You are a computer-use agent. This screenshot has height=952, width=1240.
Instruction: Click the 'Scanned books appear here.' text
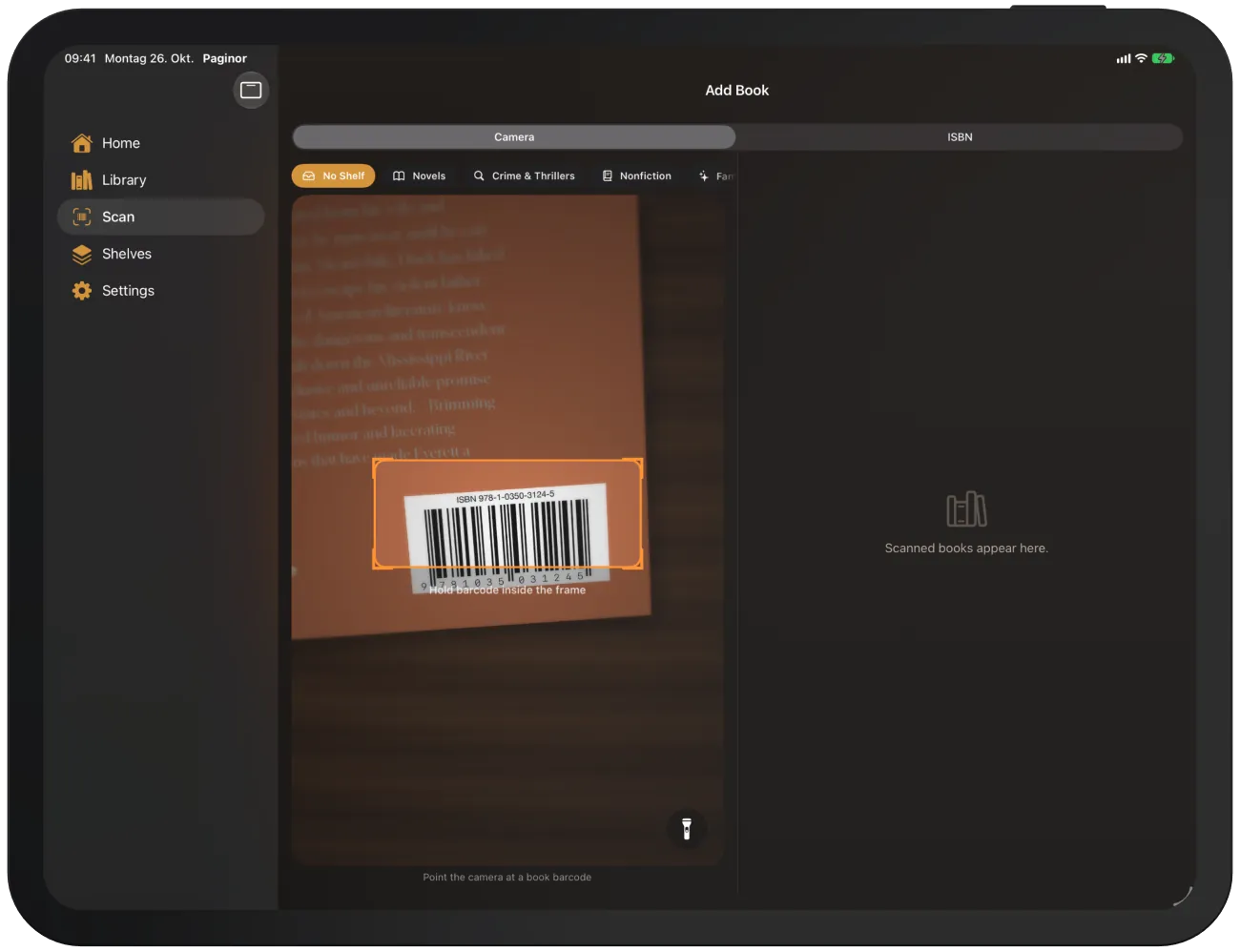[x=966, y=548]
